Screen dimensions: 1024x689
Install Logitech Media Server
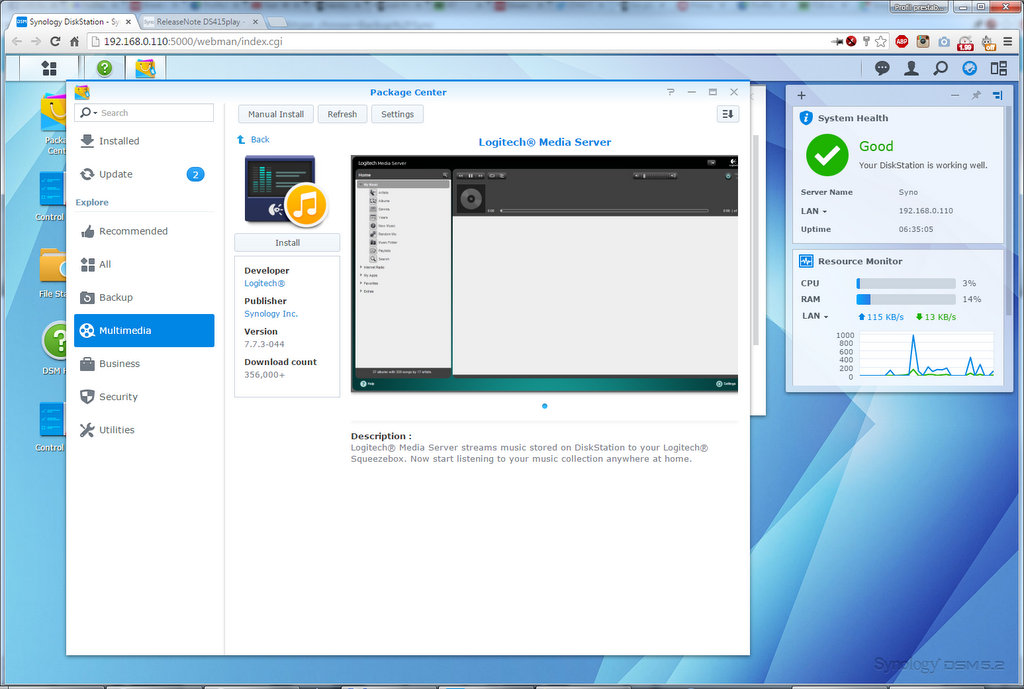click(287, 243)
